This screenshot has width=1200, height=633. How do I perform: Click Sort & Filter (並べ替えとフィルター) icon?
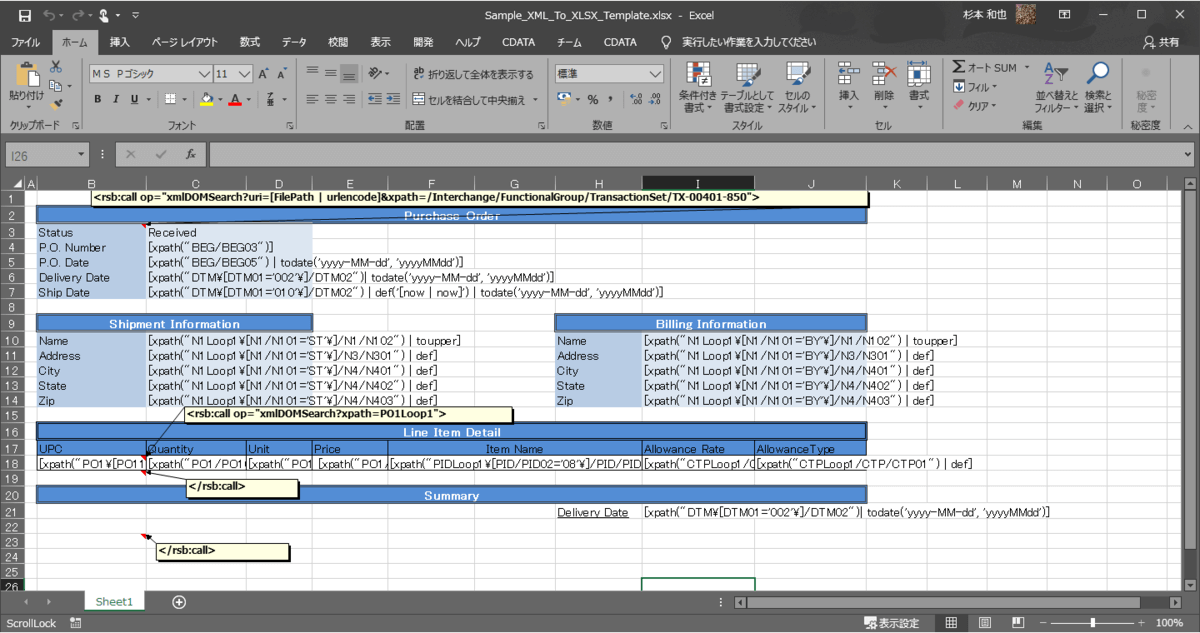[x=1054, y=86]
